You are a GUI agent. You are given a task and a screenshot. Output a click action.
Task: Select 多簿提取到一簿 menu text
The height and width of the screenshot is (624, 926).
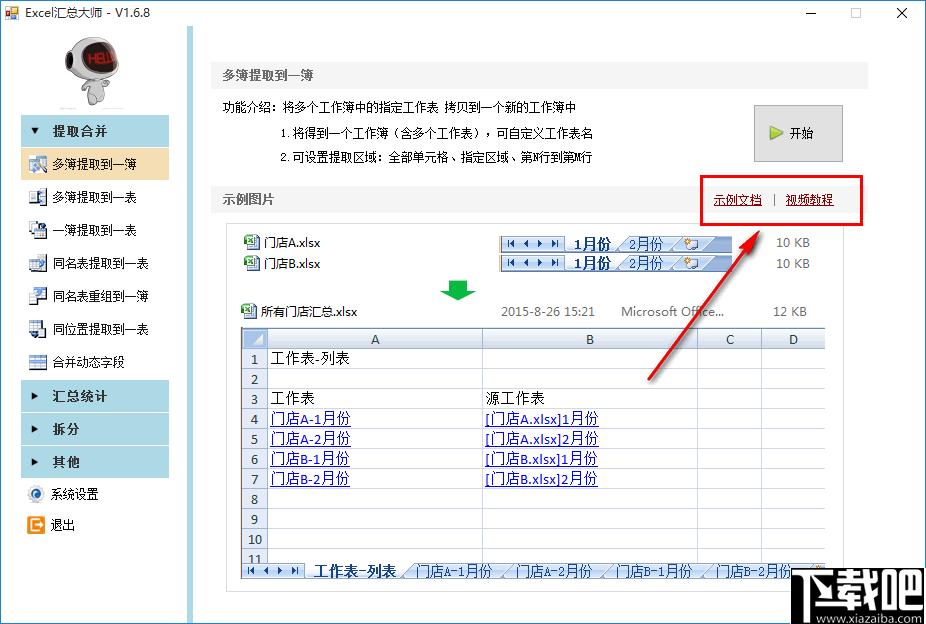tap(94, 165)
